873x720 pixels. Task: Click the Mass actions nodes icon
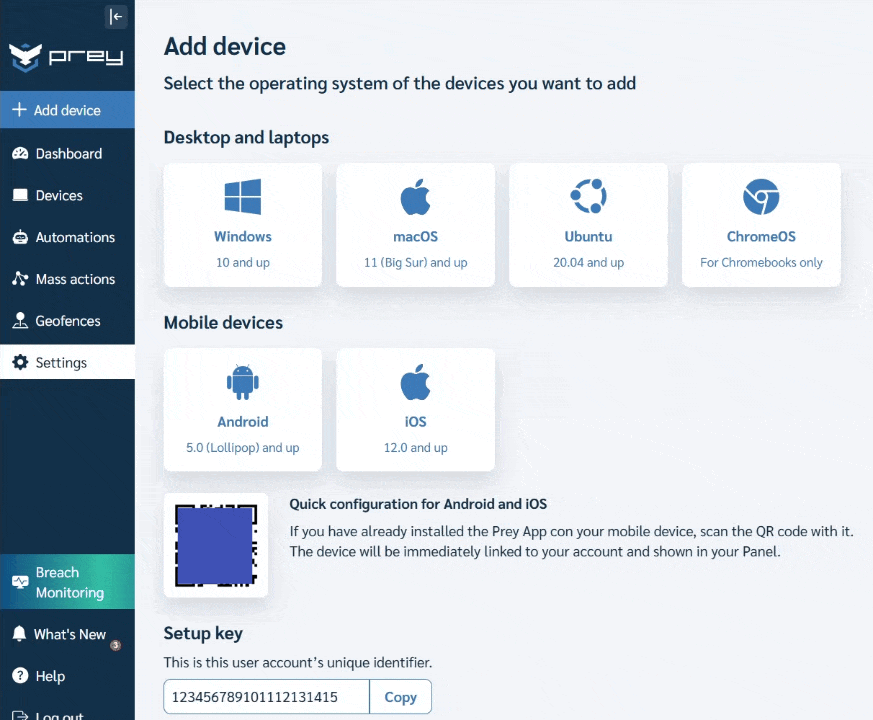point(20,278)
